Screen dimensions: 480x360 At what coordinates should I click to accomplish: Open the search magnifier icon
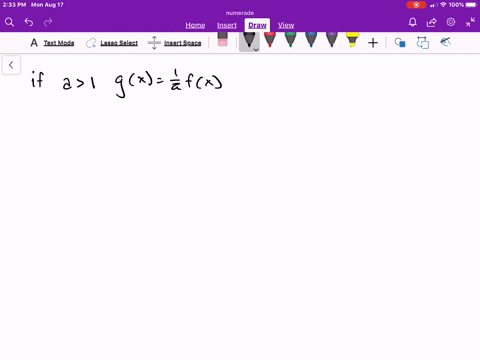pos(9,22)
